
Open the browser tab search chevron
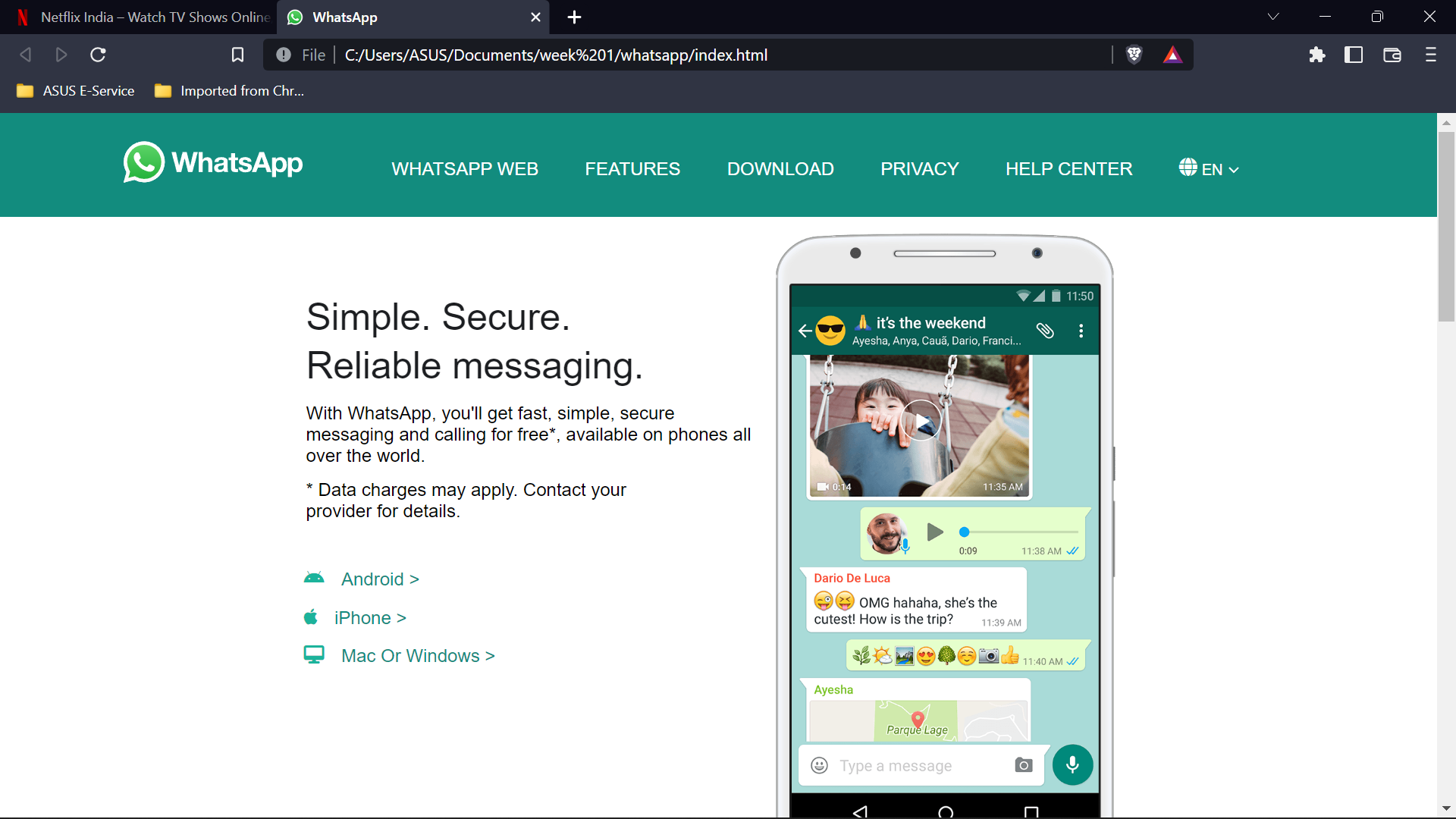coord(1273,17)
